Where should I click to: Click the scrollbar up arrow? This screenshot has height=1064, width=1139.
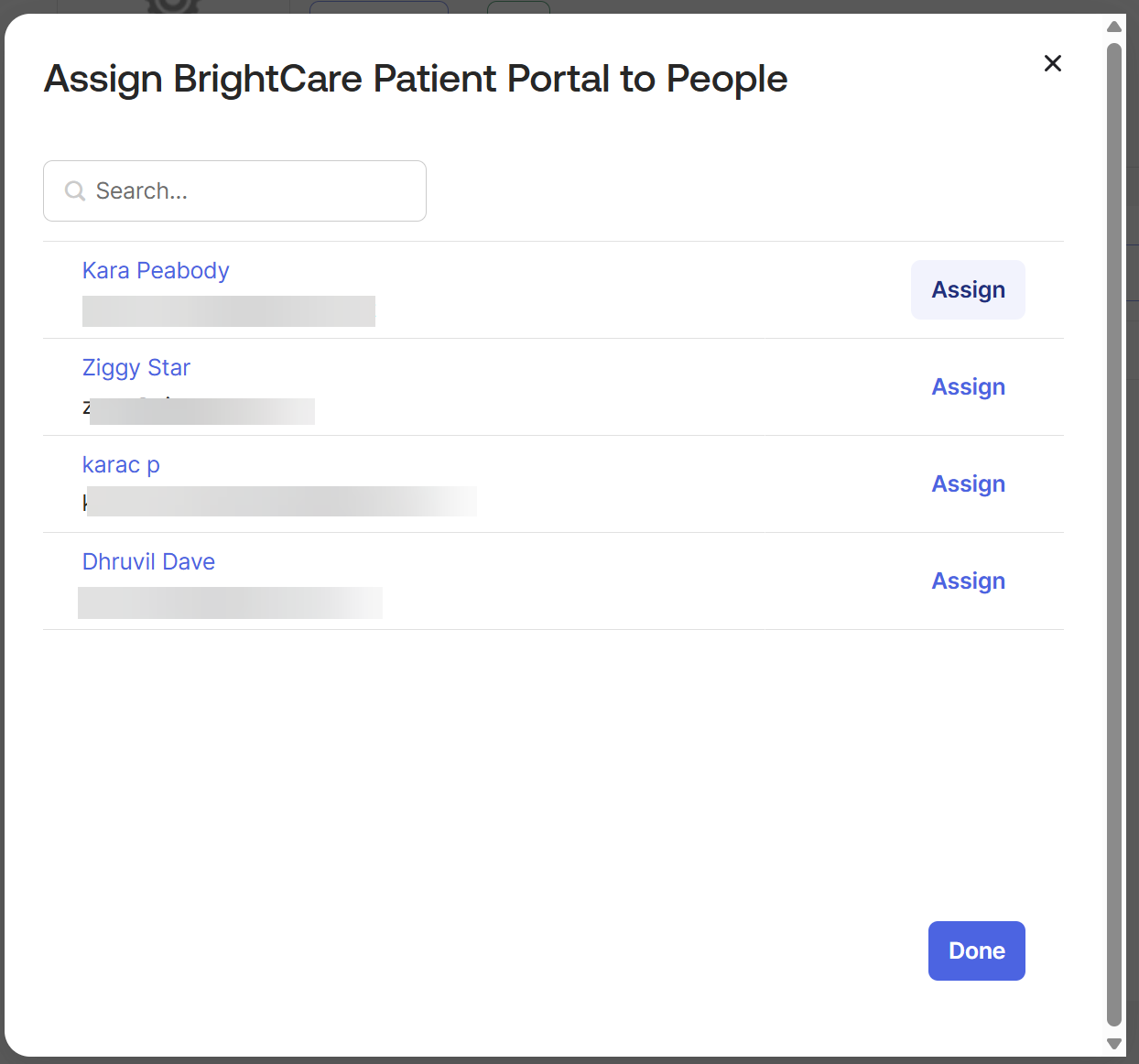pyautogui.click(x=1114, y=27)
